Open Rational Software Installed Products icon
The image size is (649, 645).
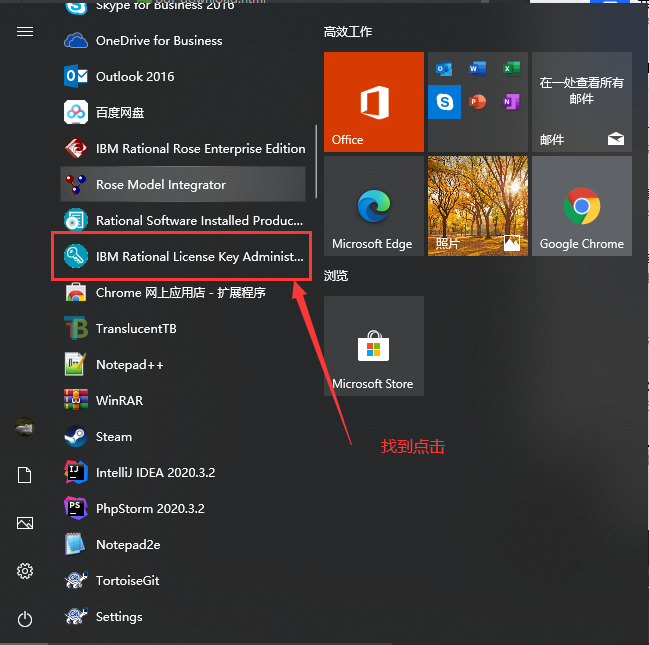[76, 220]
